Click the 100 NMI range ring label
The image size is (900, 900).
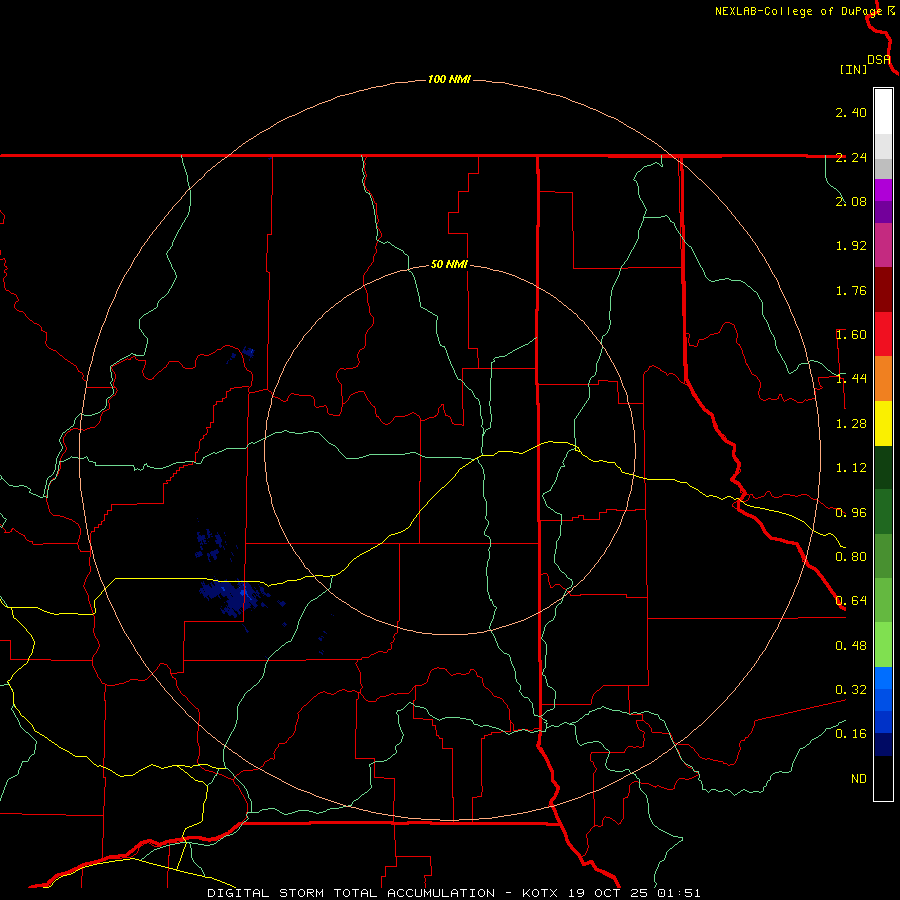click(x=449, y=79)
